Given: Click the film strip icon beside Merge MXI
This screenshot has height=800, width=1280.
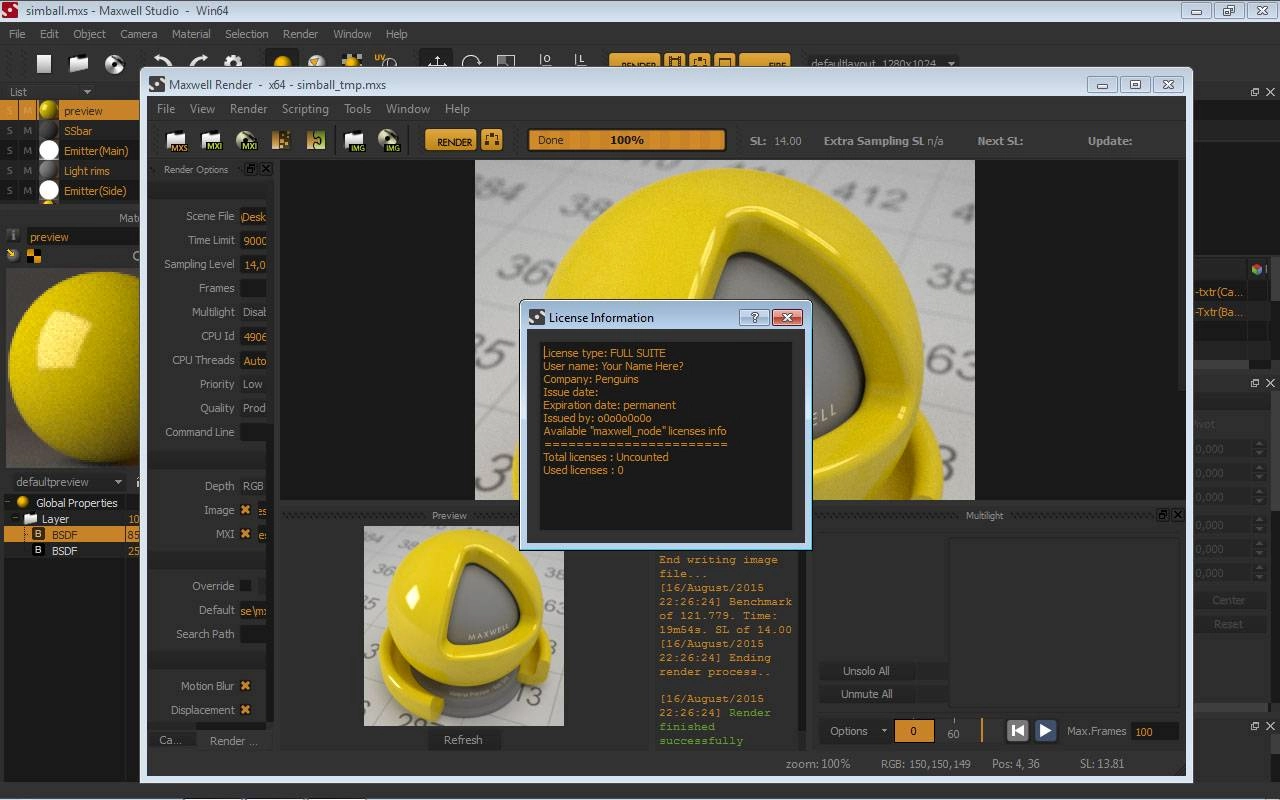Looking at the screenshot, I should click(x=281, y=141).
